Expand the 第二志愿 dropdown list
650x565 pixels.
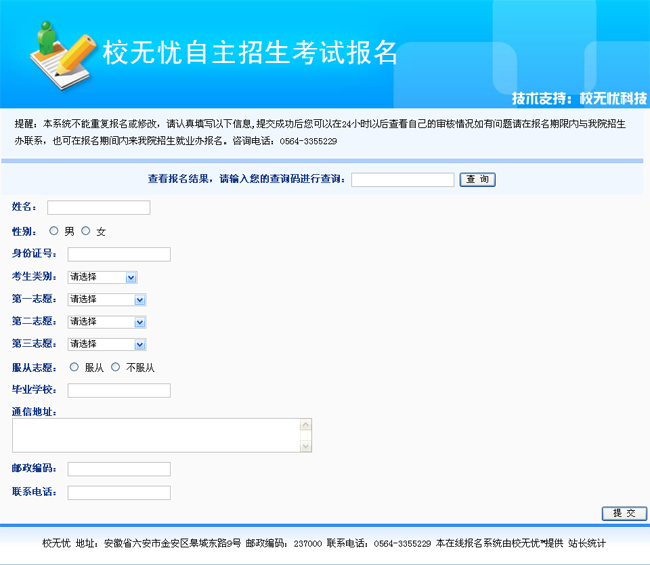[x=107, y=322]
